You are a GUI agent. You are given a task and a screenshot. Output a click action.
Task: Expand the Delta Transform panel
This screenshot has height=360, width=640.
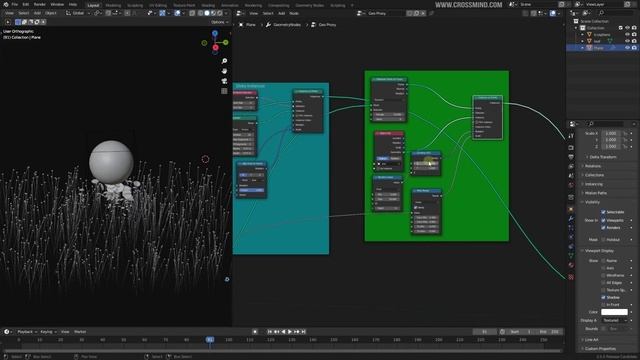[602, 157]
